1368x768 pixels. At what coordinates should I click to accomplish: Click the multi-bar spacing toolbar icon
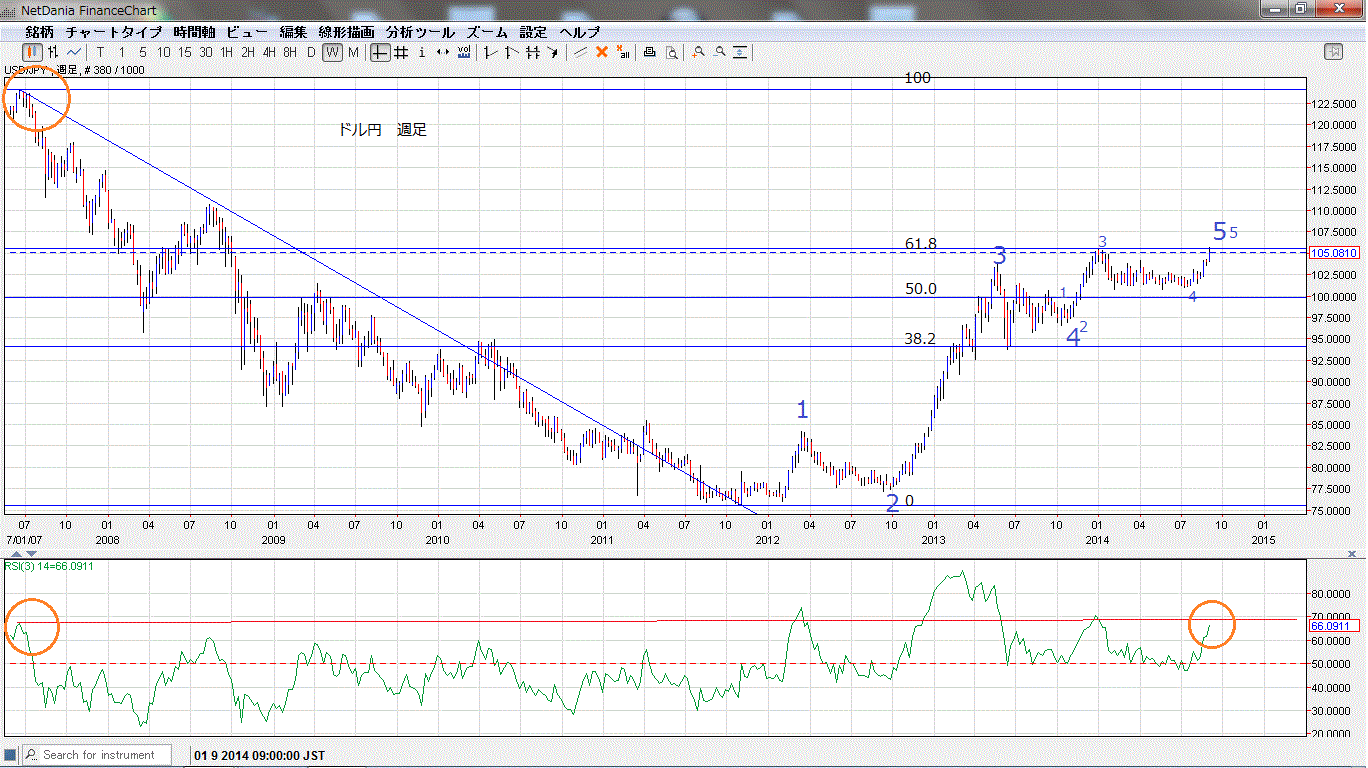pos(533,52)
